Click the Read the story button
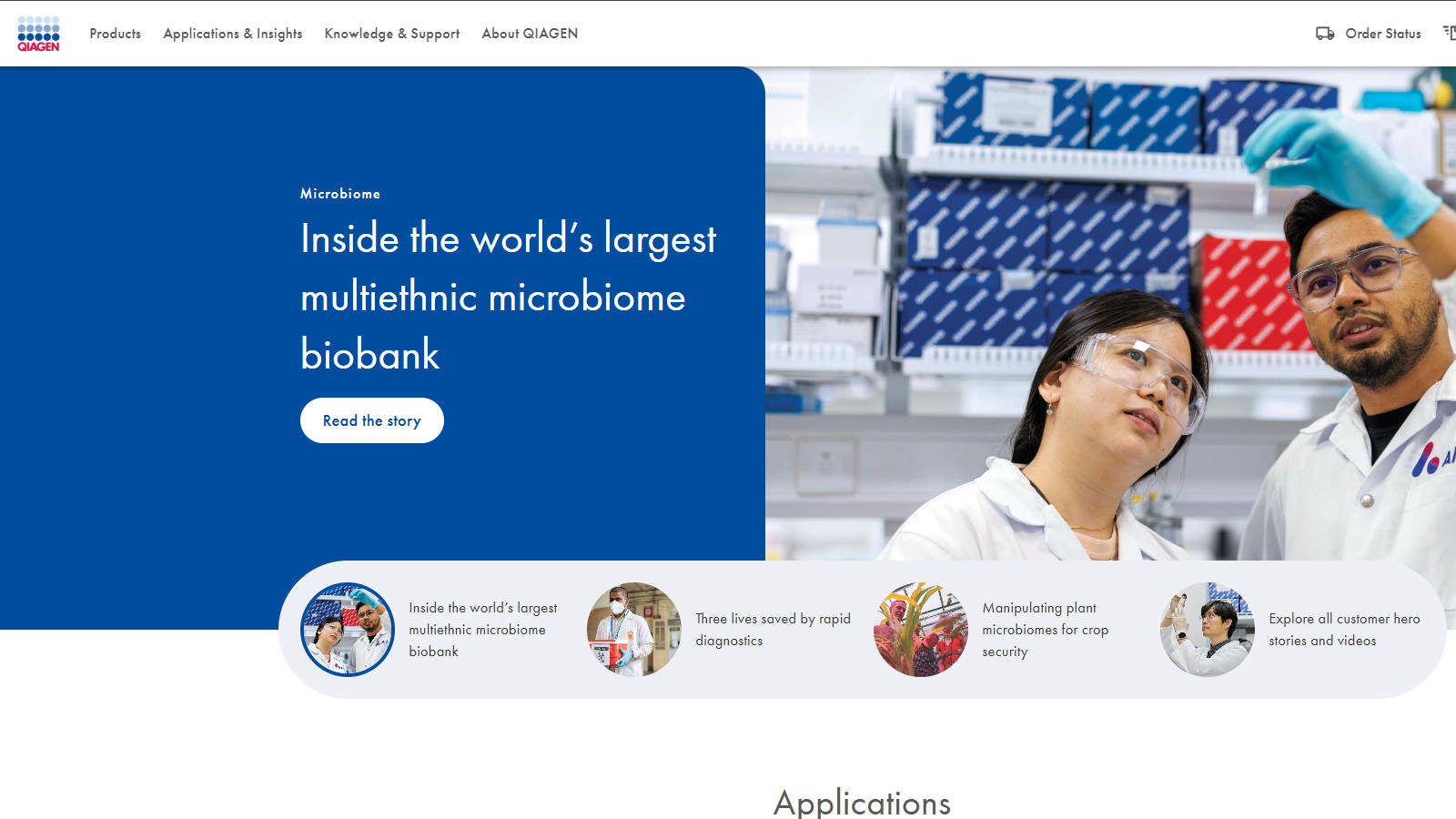The image size is (1456, 819). pyautogui.click(x=372, y=420)
